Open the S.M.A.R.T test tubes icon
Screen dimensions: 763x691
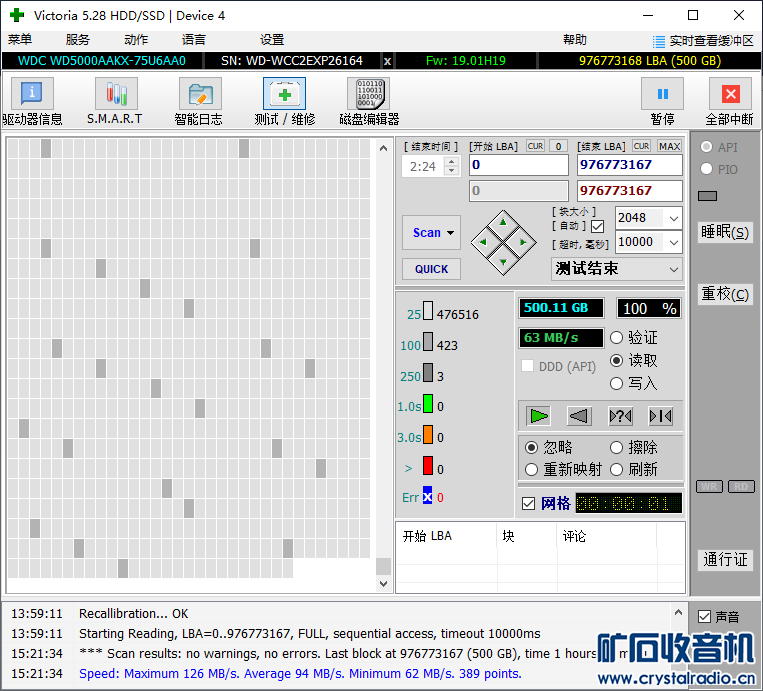pyautogui.click(x=116, y=93)
